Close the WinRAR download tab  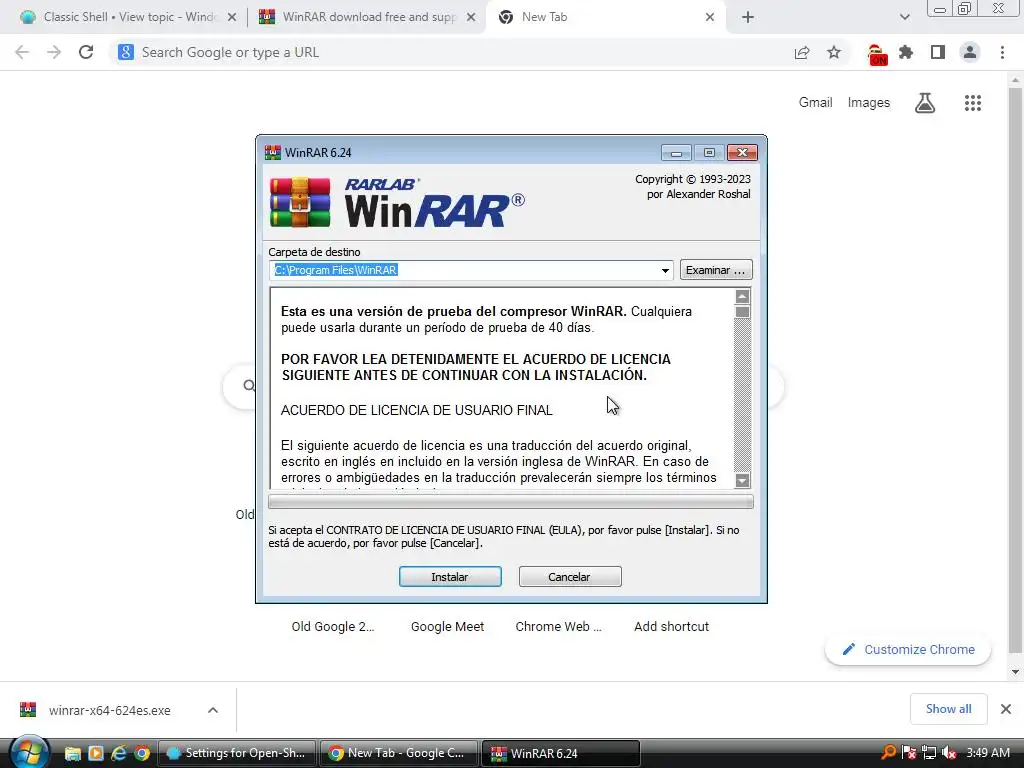pyautogui.click(x=471, y=18)
